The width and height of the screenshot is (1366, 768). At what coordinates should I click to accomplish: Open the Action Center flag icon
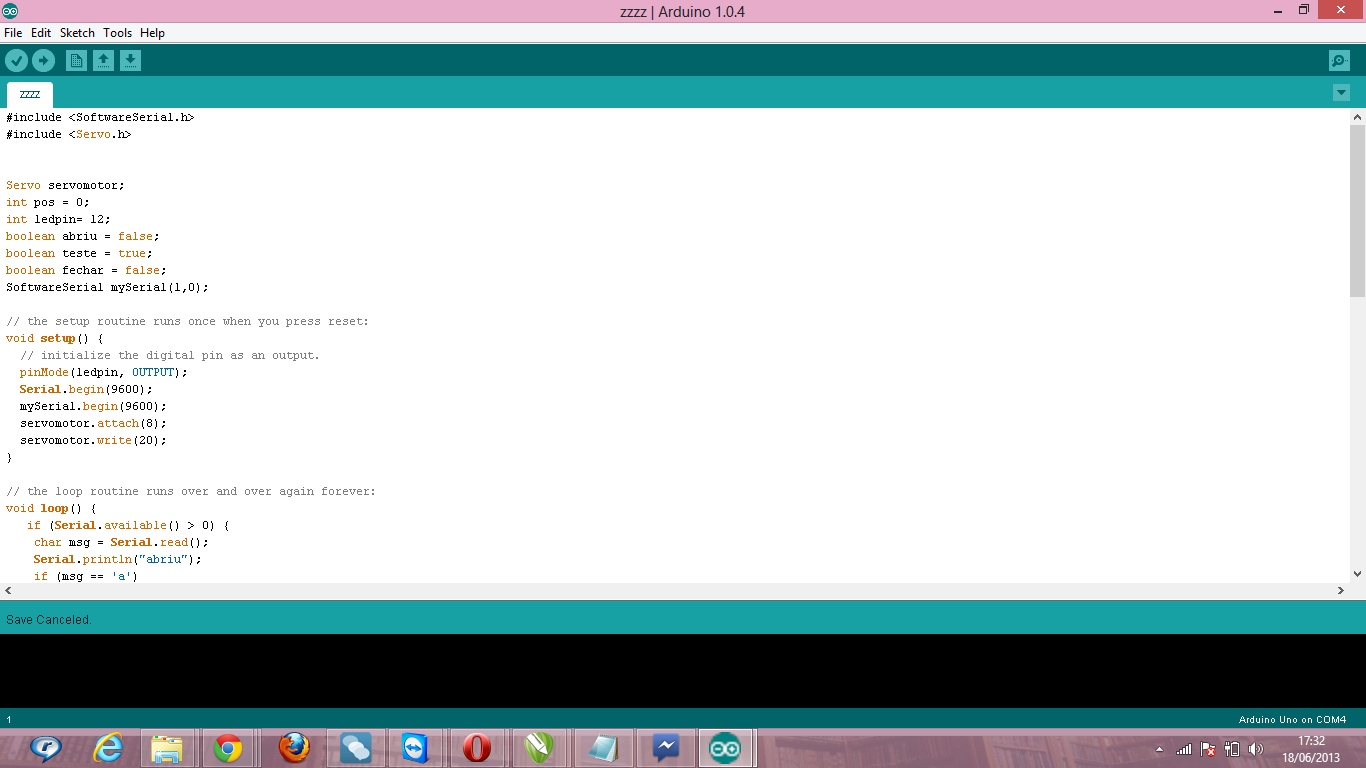[x=1208, y=749]
